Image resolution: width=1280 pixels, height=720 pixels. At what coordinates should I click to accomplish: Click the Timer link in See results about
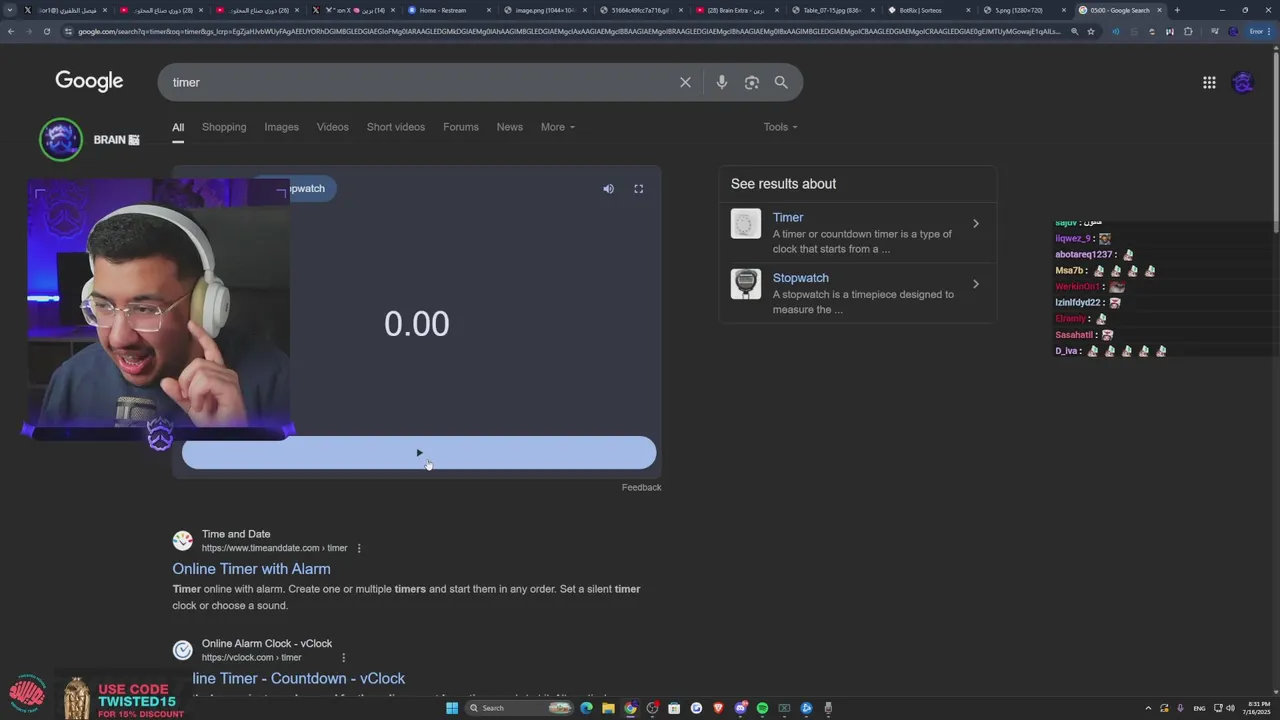click(x=788, y=217)
